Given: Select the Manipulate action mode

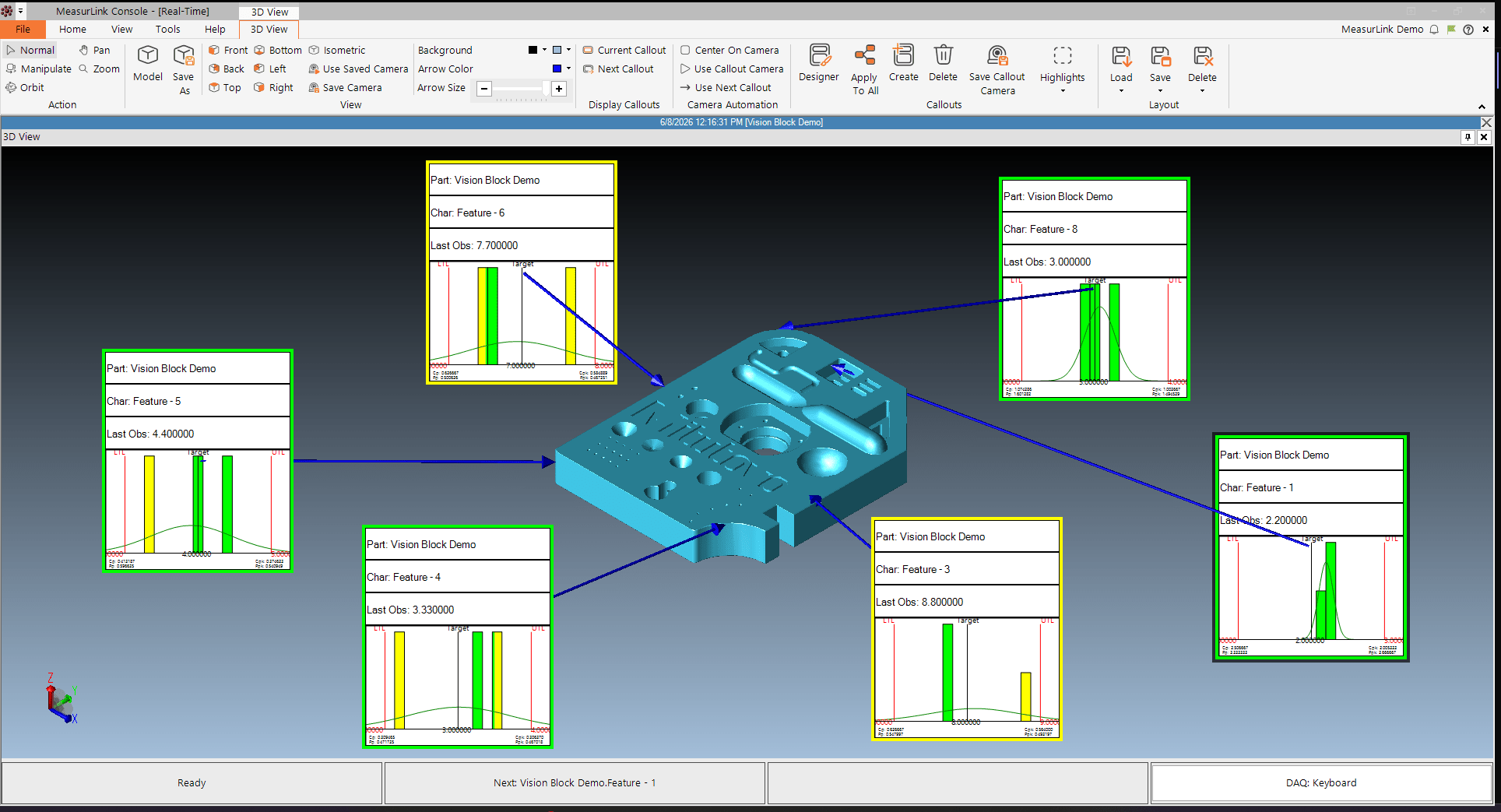Looking at the screenshot, I should pyautogui.click(x=39, y=69).
